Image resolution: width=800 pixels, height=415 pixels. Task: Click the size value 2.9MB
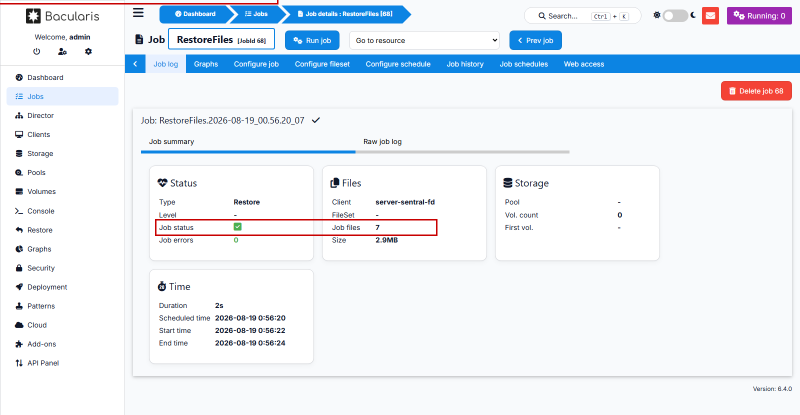(x=387, y=240)
